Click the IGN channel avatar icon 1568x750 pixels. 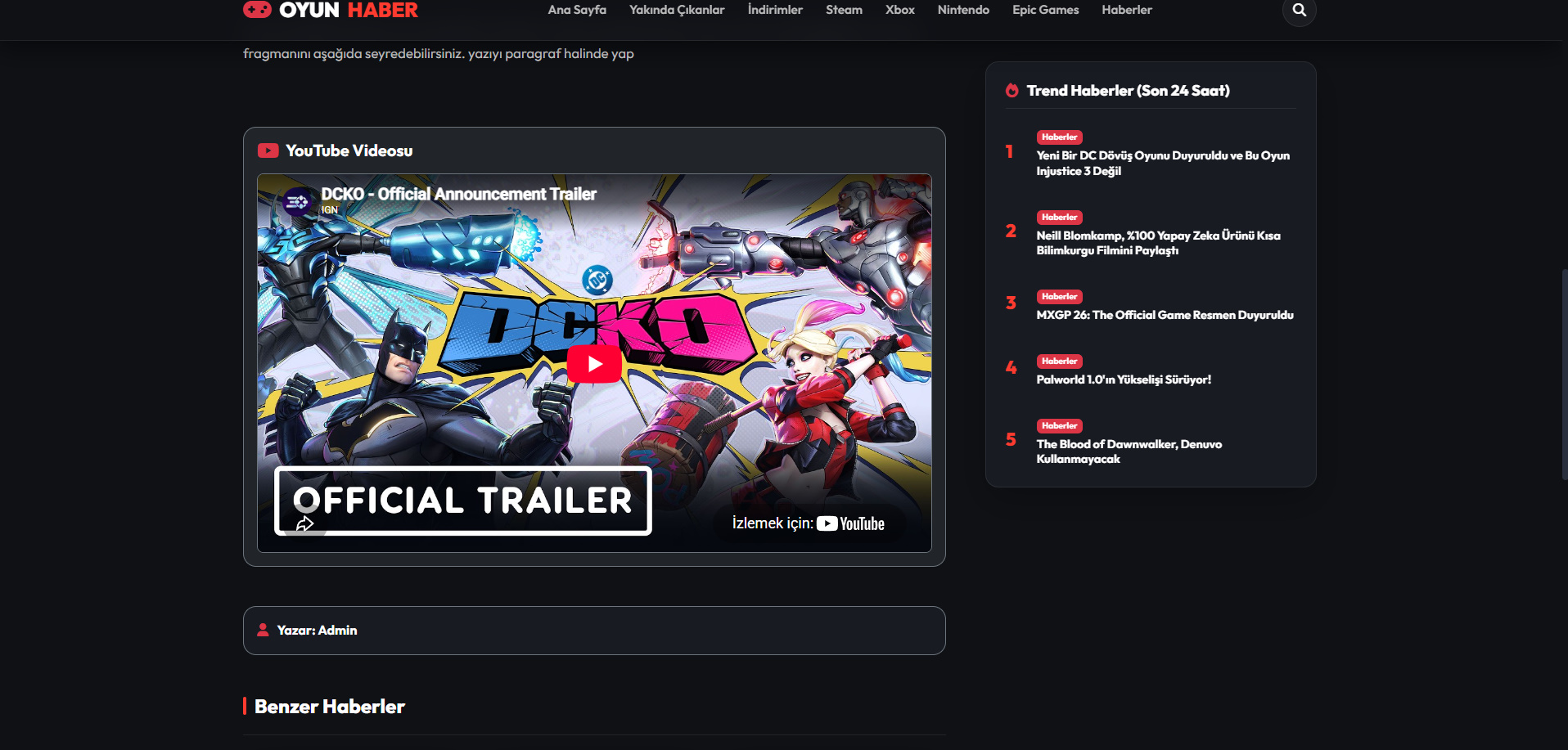297,201
